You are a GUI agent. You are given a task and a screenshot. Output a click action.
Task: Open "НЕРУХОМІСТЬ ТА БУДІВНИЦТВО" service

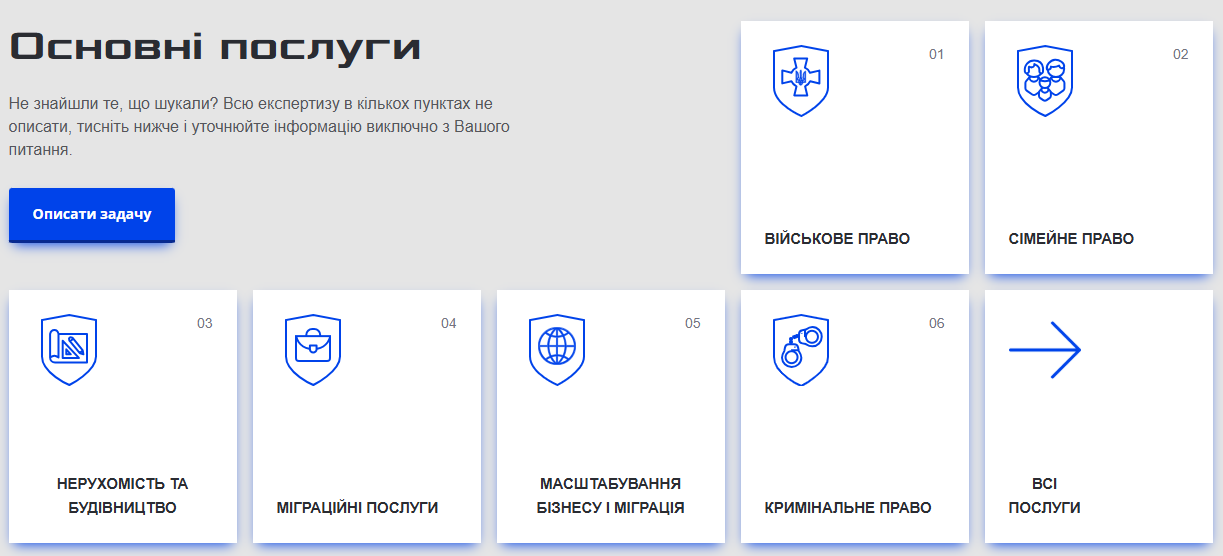point(122,496)
